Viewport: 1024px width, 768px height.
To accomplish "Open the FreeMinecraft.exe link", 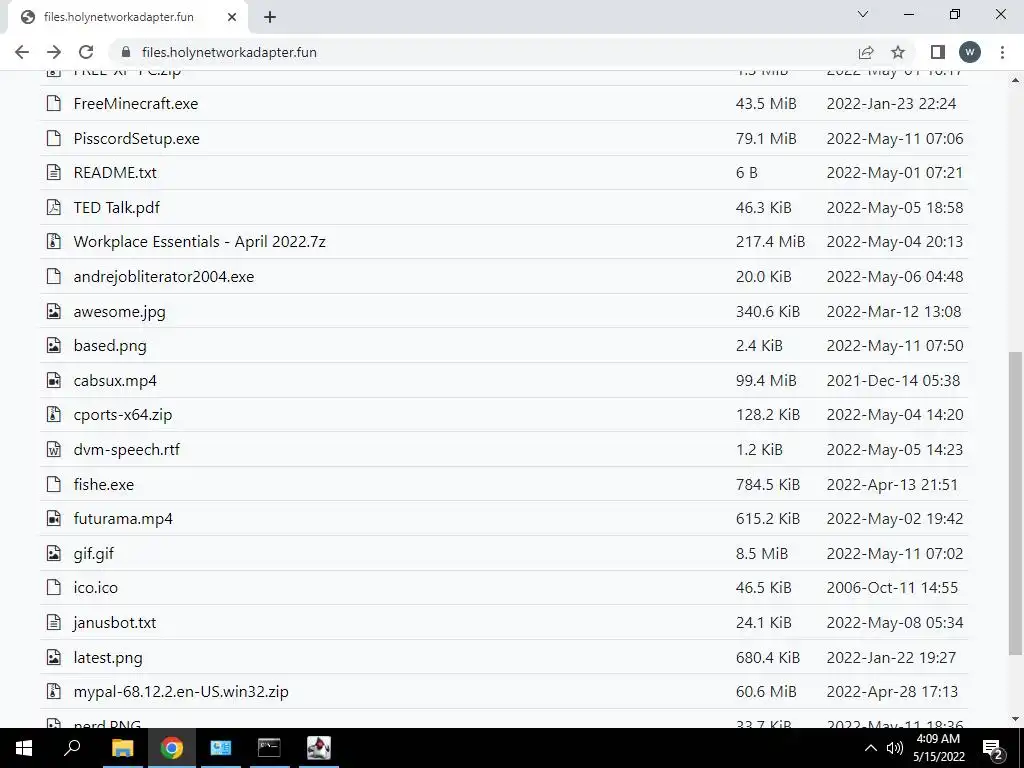I will 136,103.
